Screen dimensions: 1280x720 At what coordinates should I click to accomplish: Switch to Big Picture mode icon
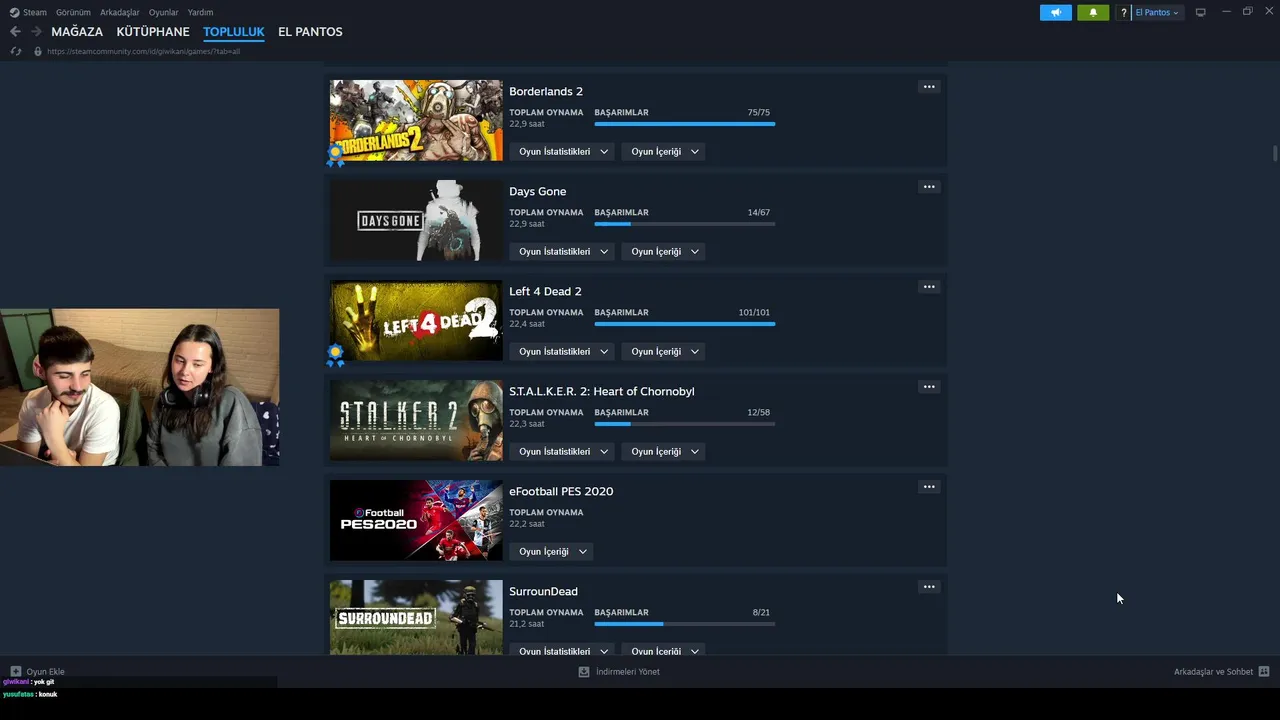pos(1200,12)
